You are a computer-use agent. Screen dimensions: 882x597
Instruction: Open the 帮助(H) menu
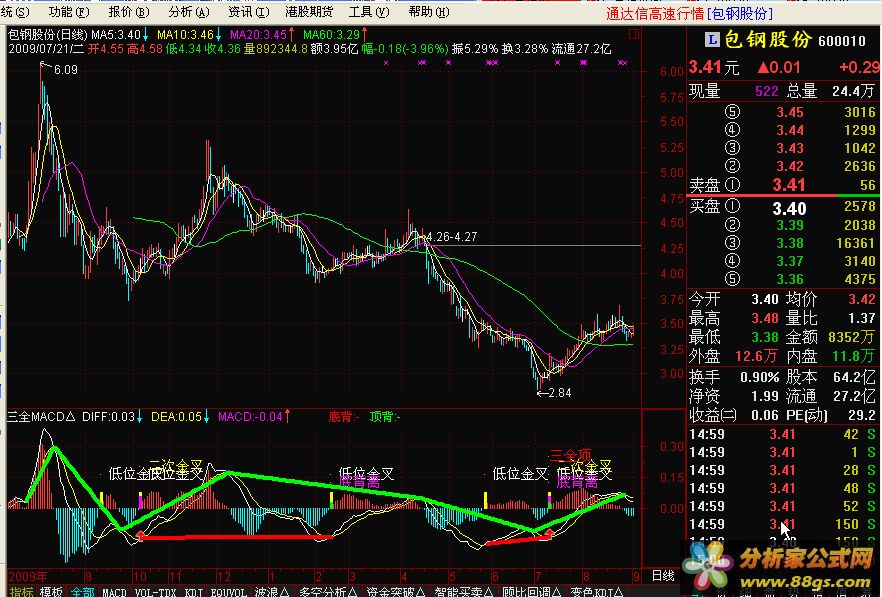pos(429,11)
